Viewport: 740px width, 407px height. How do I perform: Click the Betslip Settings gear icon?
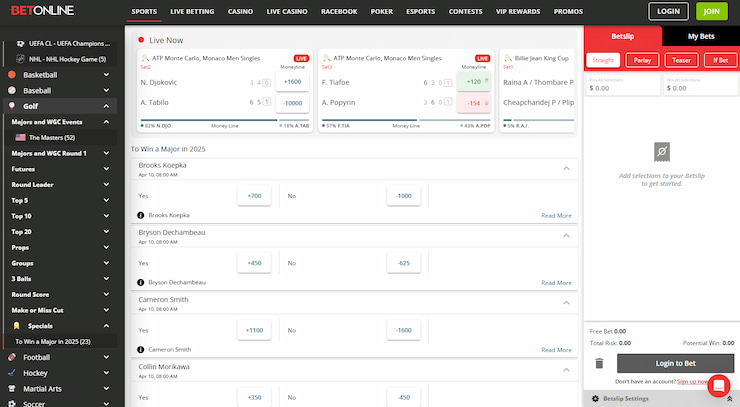point(595,398)
